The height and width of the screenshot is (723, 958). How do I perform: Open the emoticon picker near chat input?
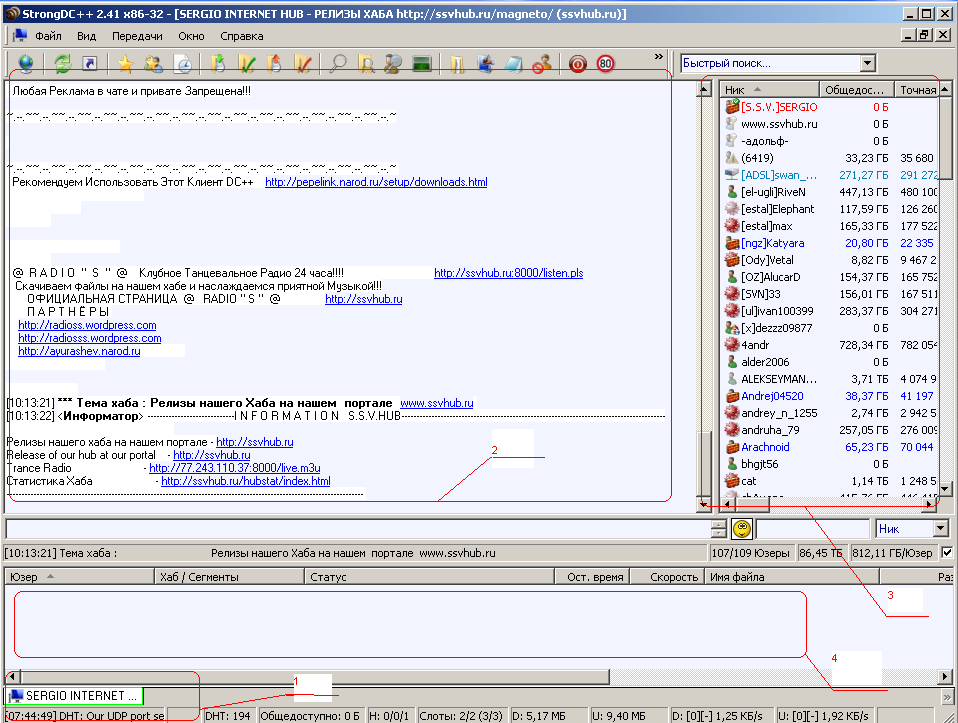pos(740,528)
